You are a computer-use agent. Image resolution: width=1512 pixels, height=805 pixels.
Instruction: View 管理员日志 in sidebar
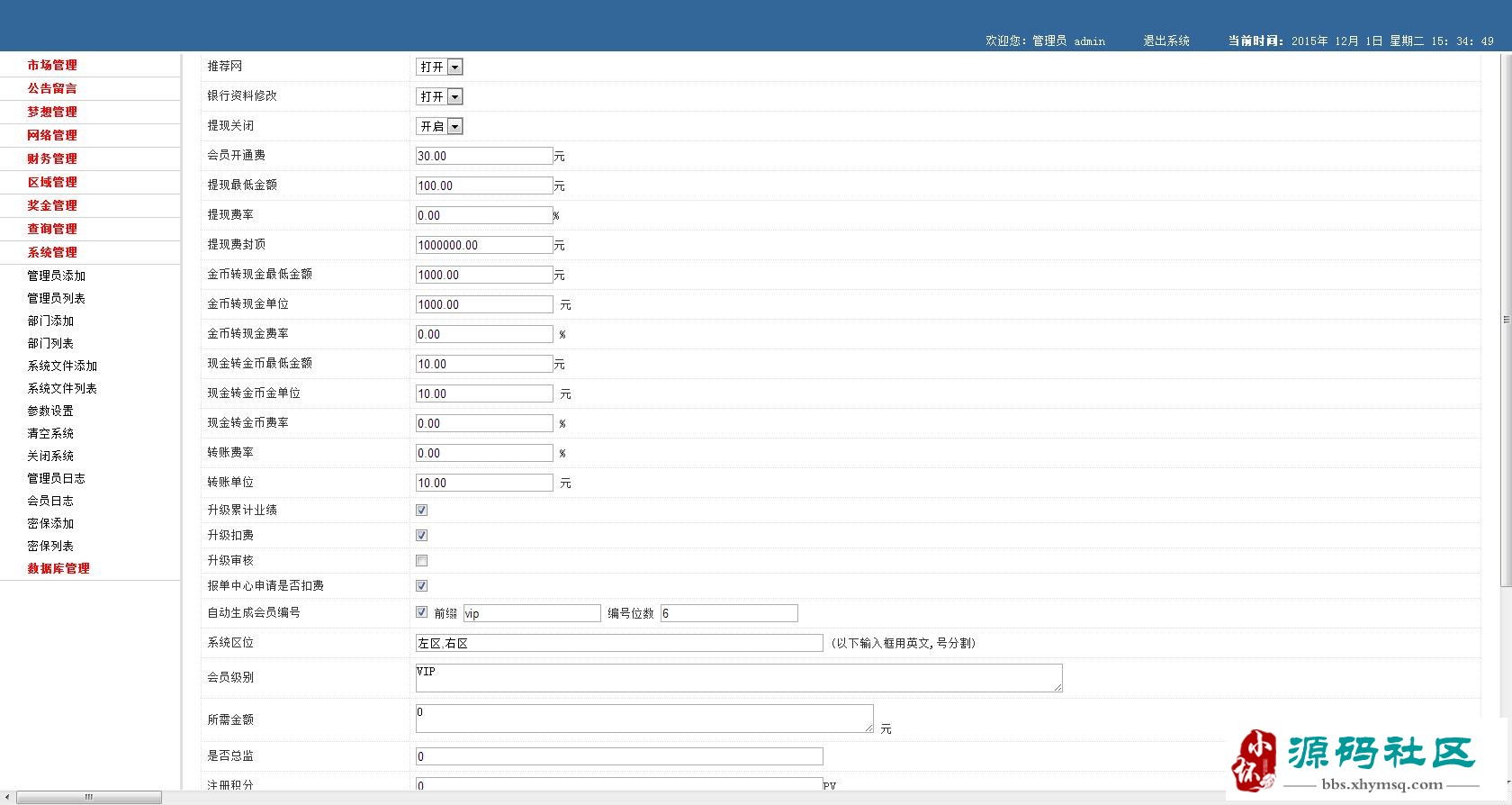coord(56,478)
